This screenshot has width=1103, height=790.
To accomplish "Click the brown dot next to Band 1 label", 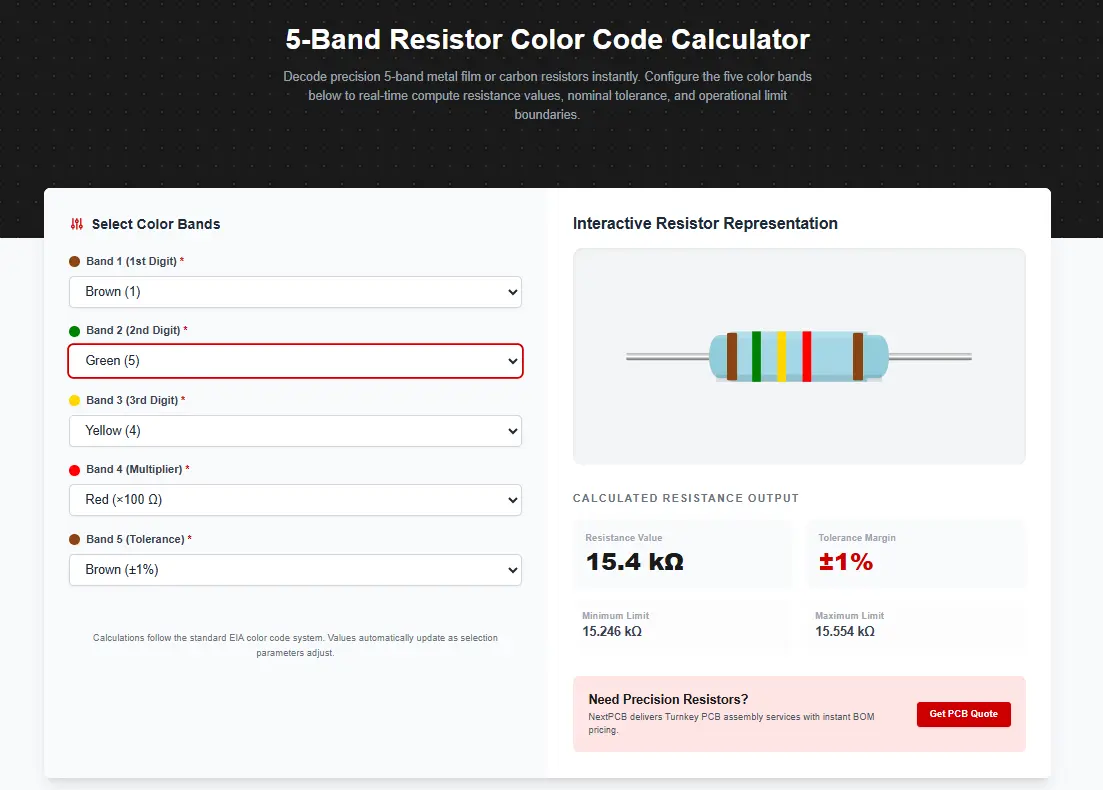I will click(75, 262).
